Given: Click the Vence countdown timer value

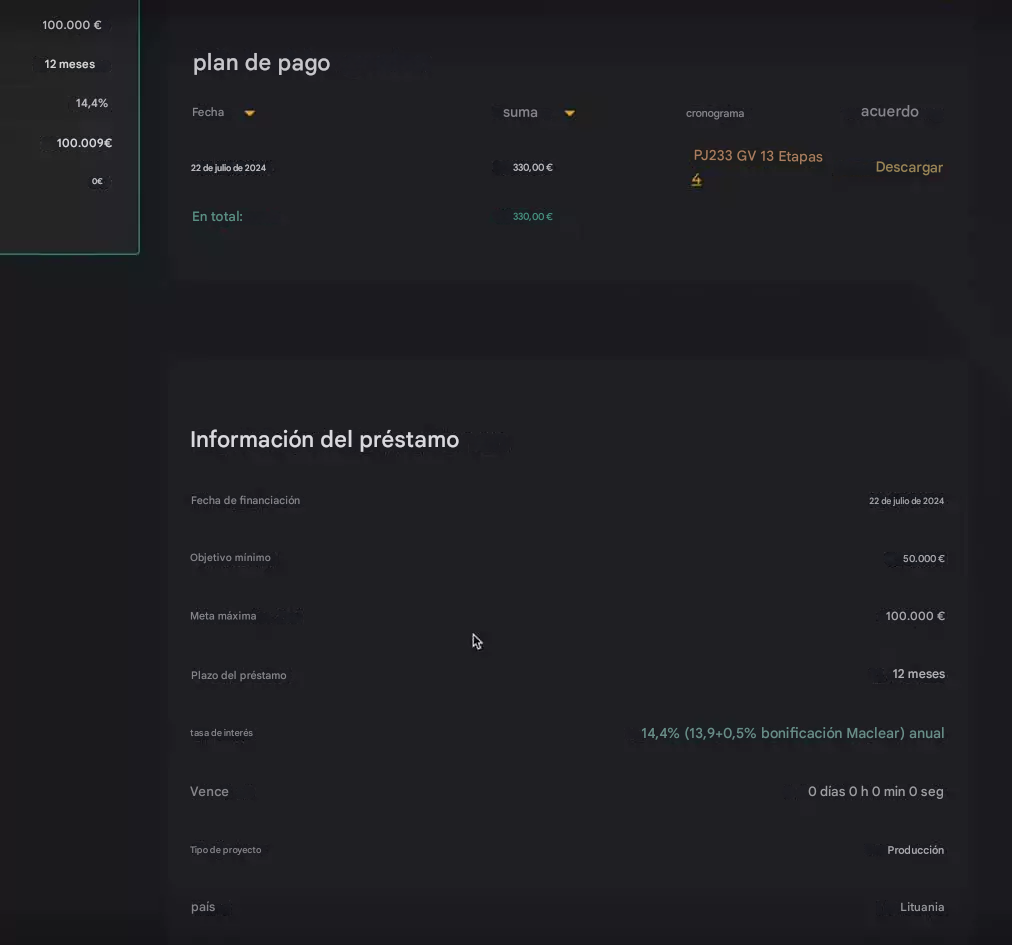Looking at the screenshot, I should coord(875,792).
